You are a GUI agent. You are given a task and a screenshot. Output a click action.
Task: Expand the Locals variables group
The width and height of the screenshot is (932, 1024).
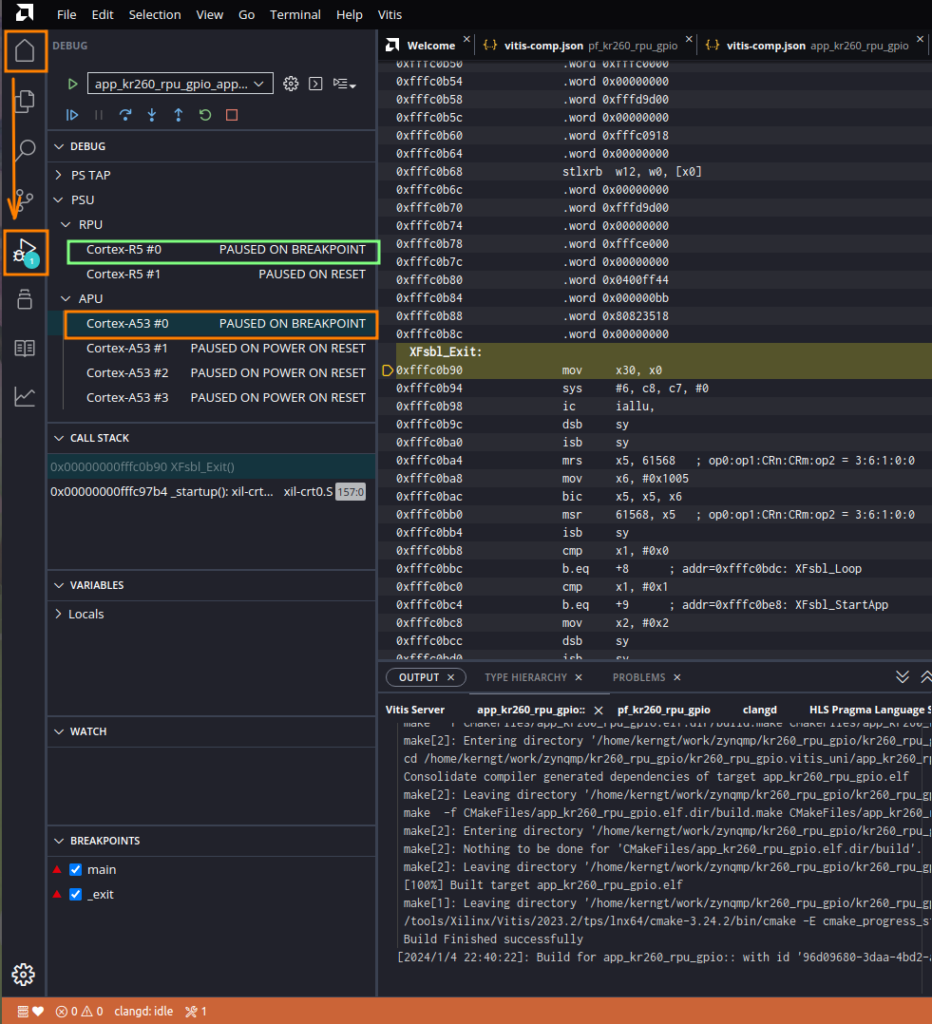click(x=59, y=614)
